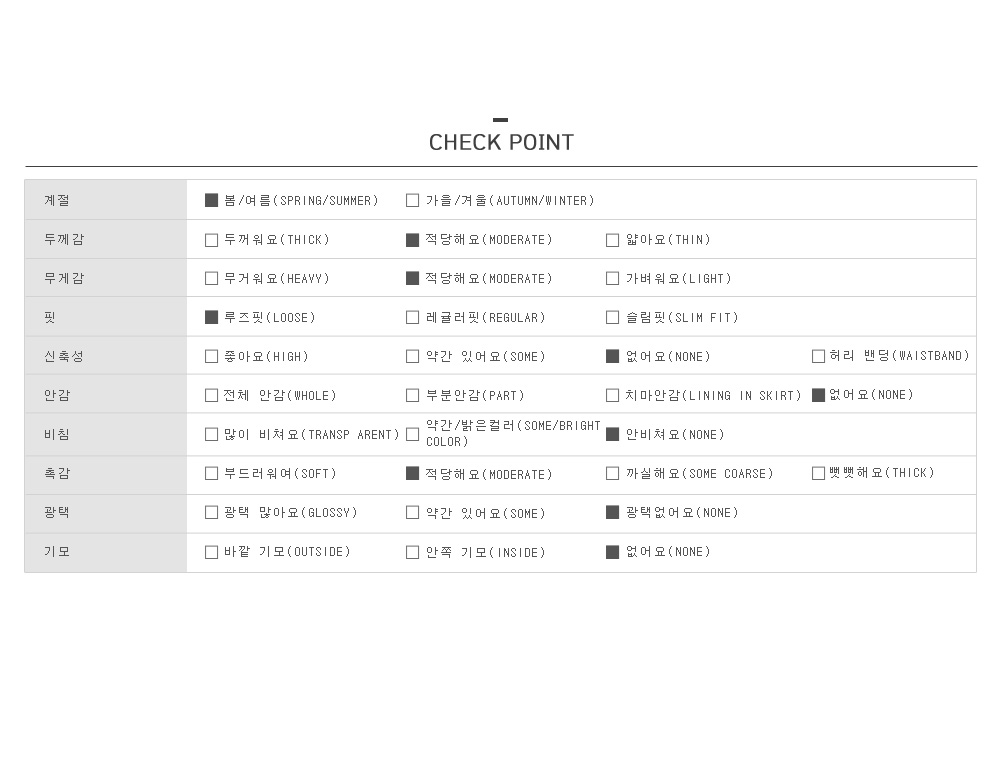1000x776 pixels.
Task: Check the Slim Fit checkbox
Action: [612, 318]
